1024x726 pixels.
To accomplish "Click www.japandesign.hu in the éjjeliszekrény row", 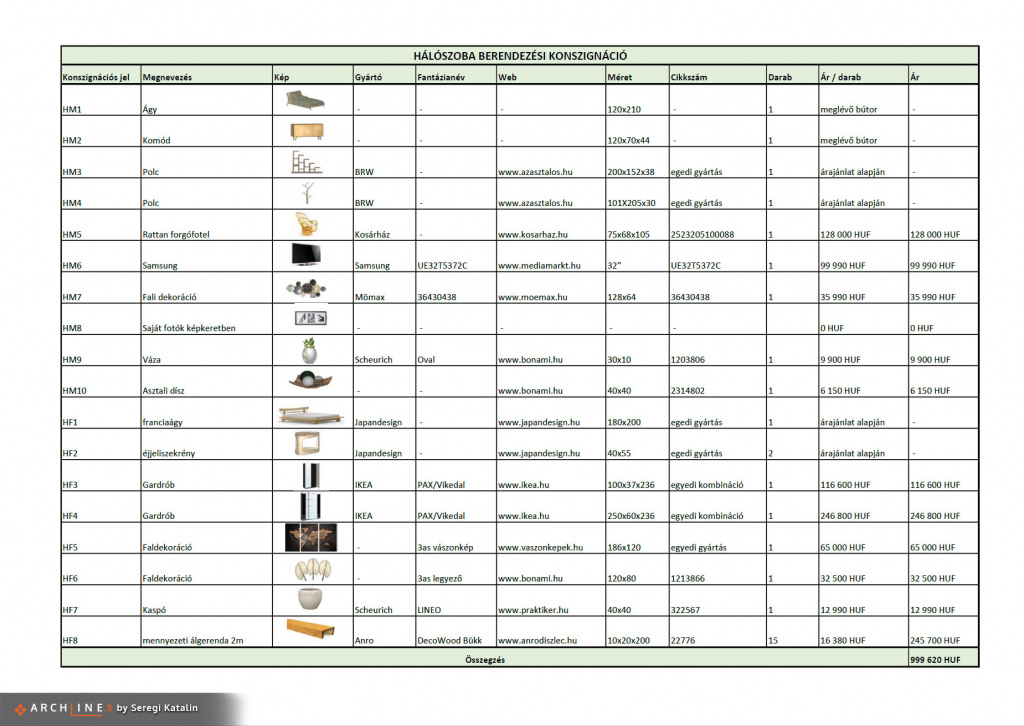I will pos(539,453).
